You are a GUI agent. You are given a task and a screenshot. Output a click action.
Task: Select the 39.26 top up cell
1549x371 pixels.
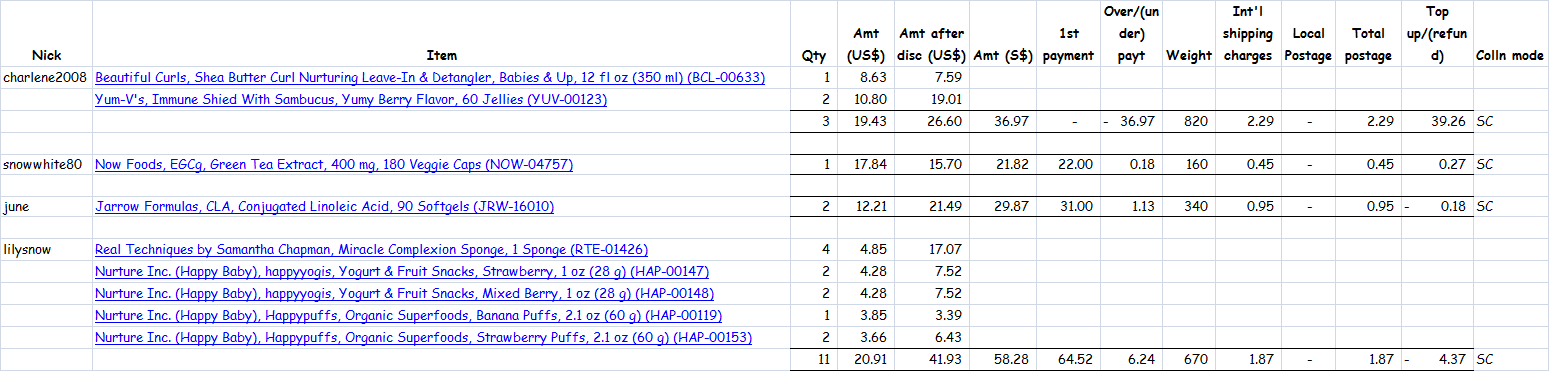[x=1437, y=121]
